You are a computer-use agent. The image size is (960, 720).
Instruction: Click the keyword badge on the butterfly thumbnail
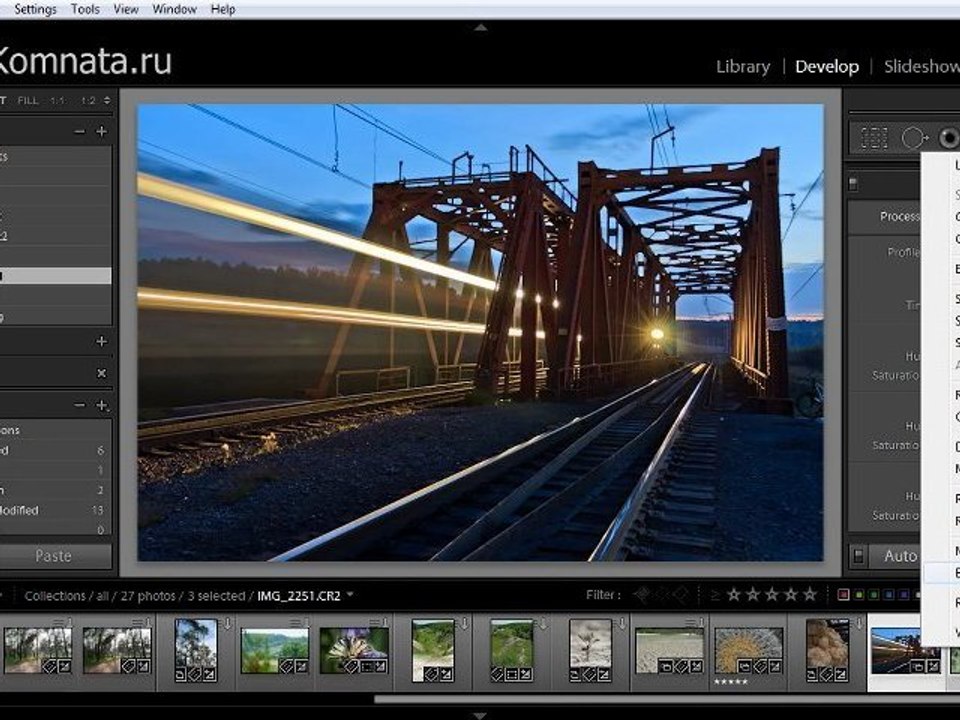[352, 666]
